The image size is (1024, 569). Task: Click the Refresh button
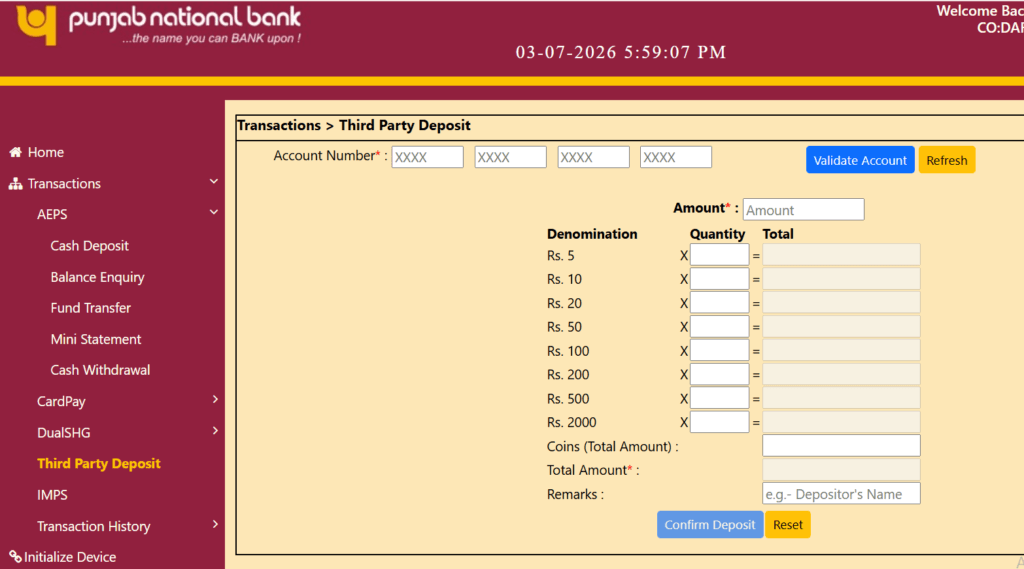click(x=946, y=160)
